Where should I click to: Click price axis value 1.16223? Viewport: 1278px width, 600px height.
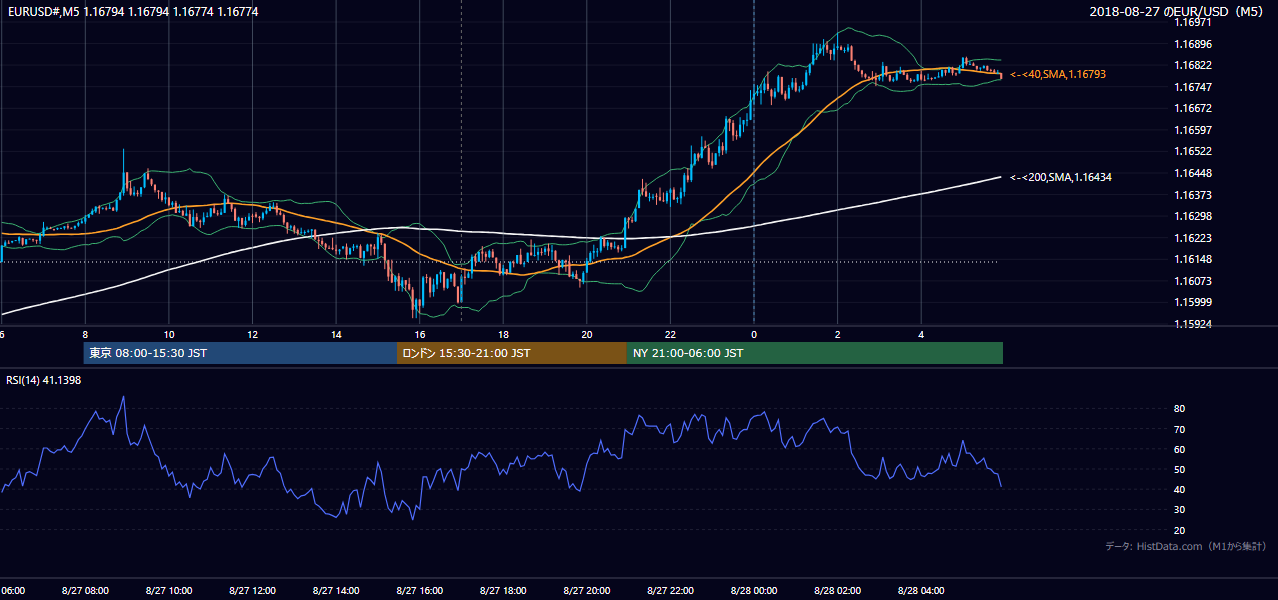(1194, 238)
